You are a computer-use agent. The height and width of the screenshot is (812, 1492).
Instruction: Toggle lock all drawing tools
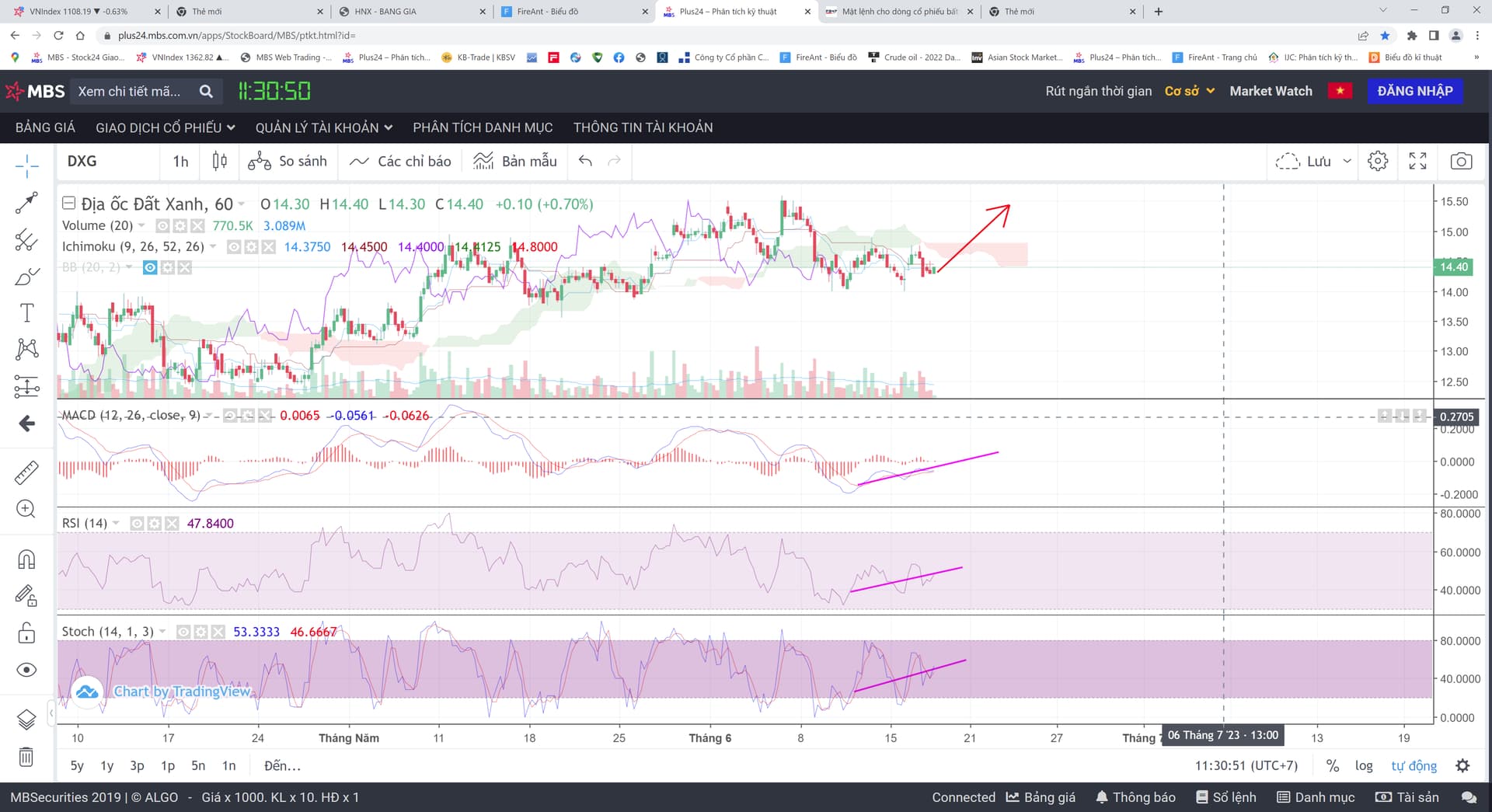click(x=26, y=633)
